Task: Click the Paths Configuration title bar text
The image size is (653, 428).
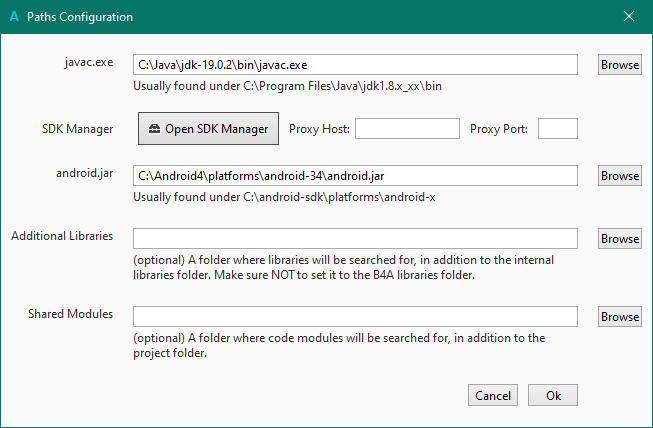Action: click(x=80, y=17)
